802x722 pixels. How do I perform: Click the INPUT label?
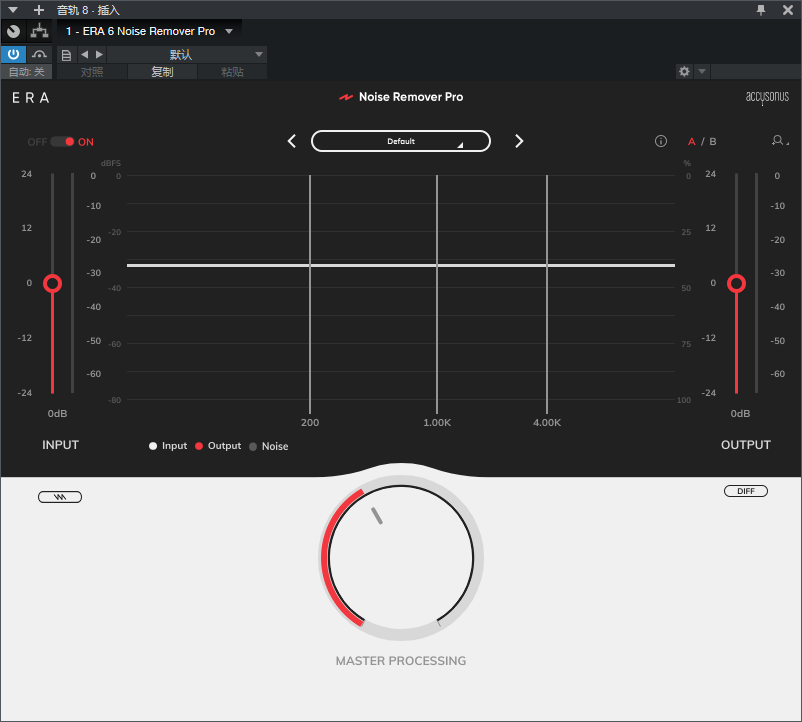click(60, 445)
